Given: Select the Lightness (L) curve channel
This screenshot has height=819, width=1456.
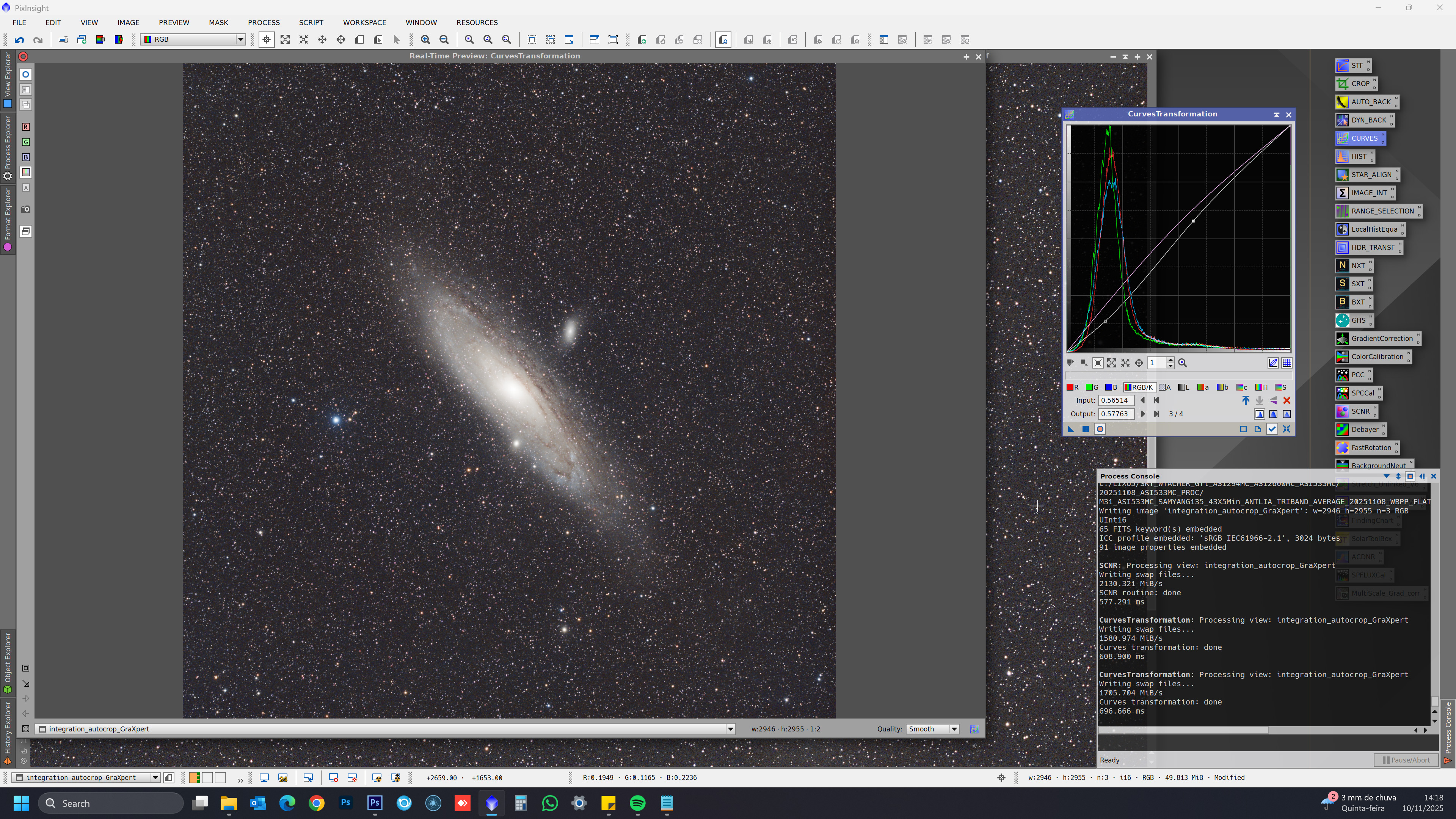Looking at the screenshot, I should (1183, 388).
